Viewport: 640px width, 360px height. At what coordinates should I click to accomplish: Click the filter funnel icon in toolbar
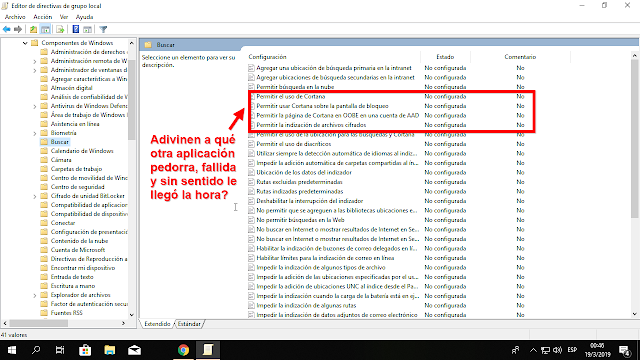click(103, 29)
